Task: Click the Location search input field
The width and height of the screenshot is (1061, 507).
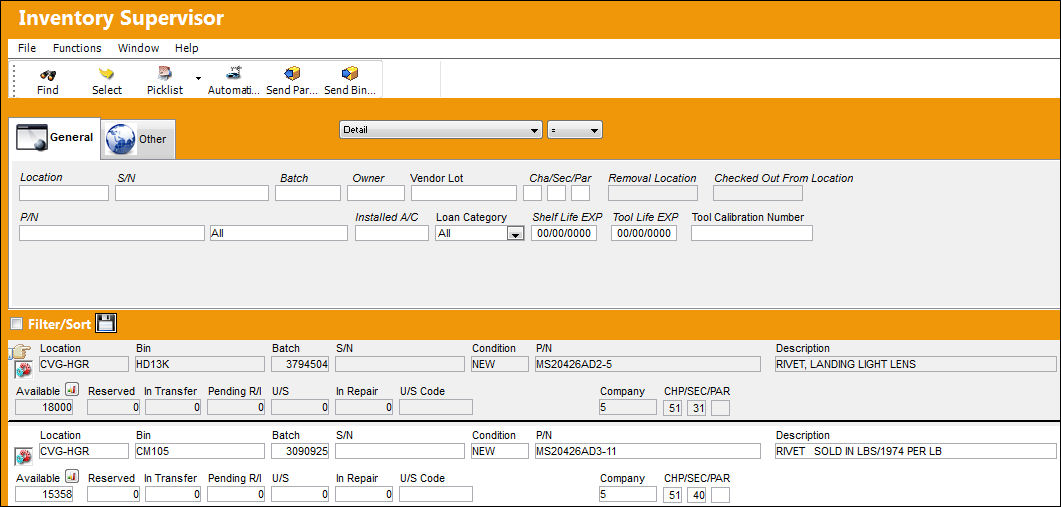Action: [x=64, y=193]
